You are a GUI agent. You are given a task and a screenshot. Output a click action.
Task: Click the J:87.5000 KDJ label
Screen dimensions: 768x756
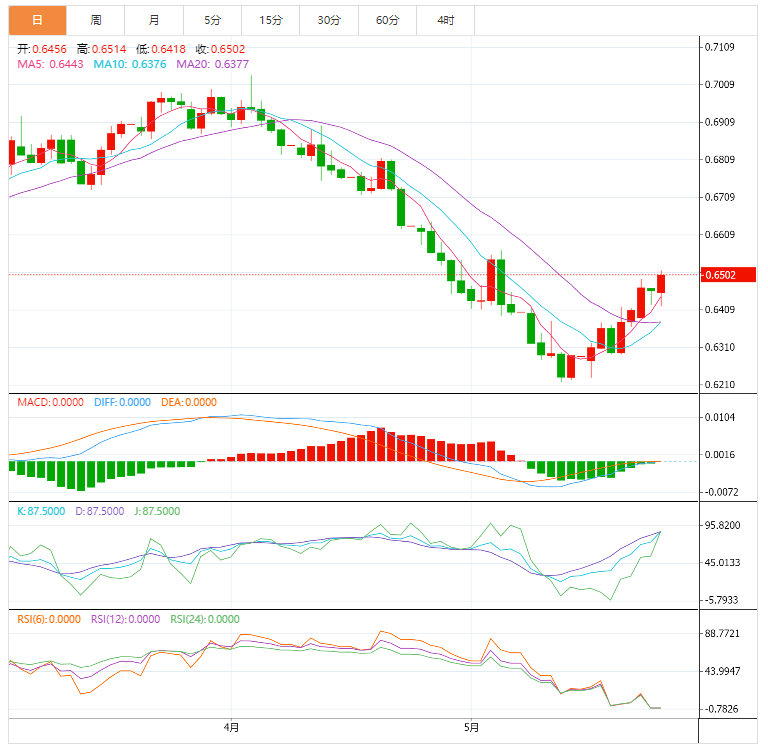click(x=157, y=511)
